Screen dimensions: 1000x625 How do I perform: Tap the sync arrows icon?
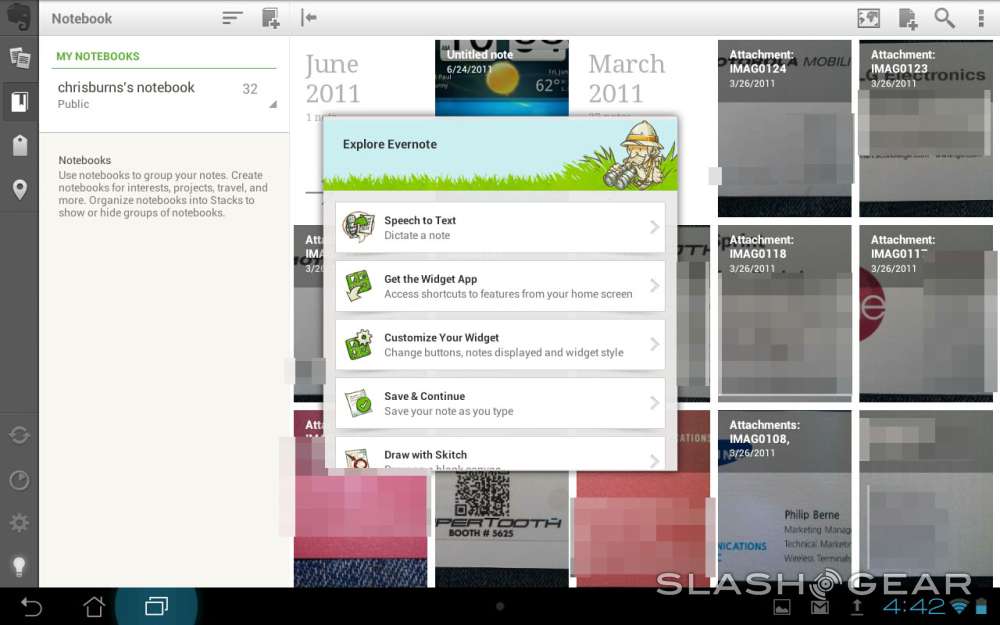(19, 435)
